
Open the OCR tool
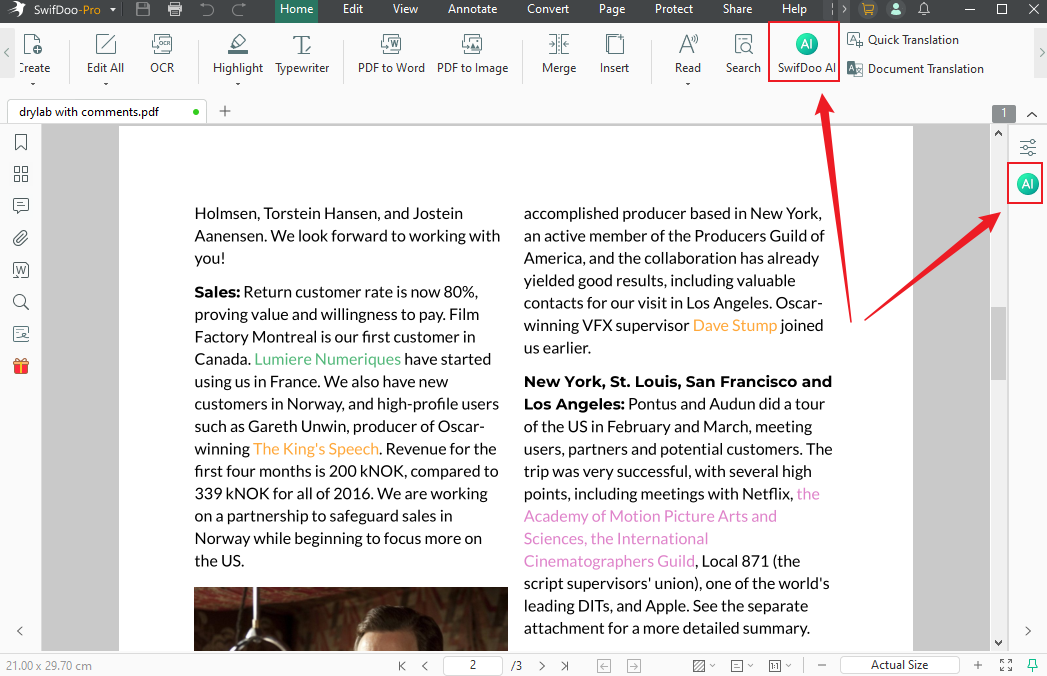[x=161, y=54]
